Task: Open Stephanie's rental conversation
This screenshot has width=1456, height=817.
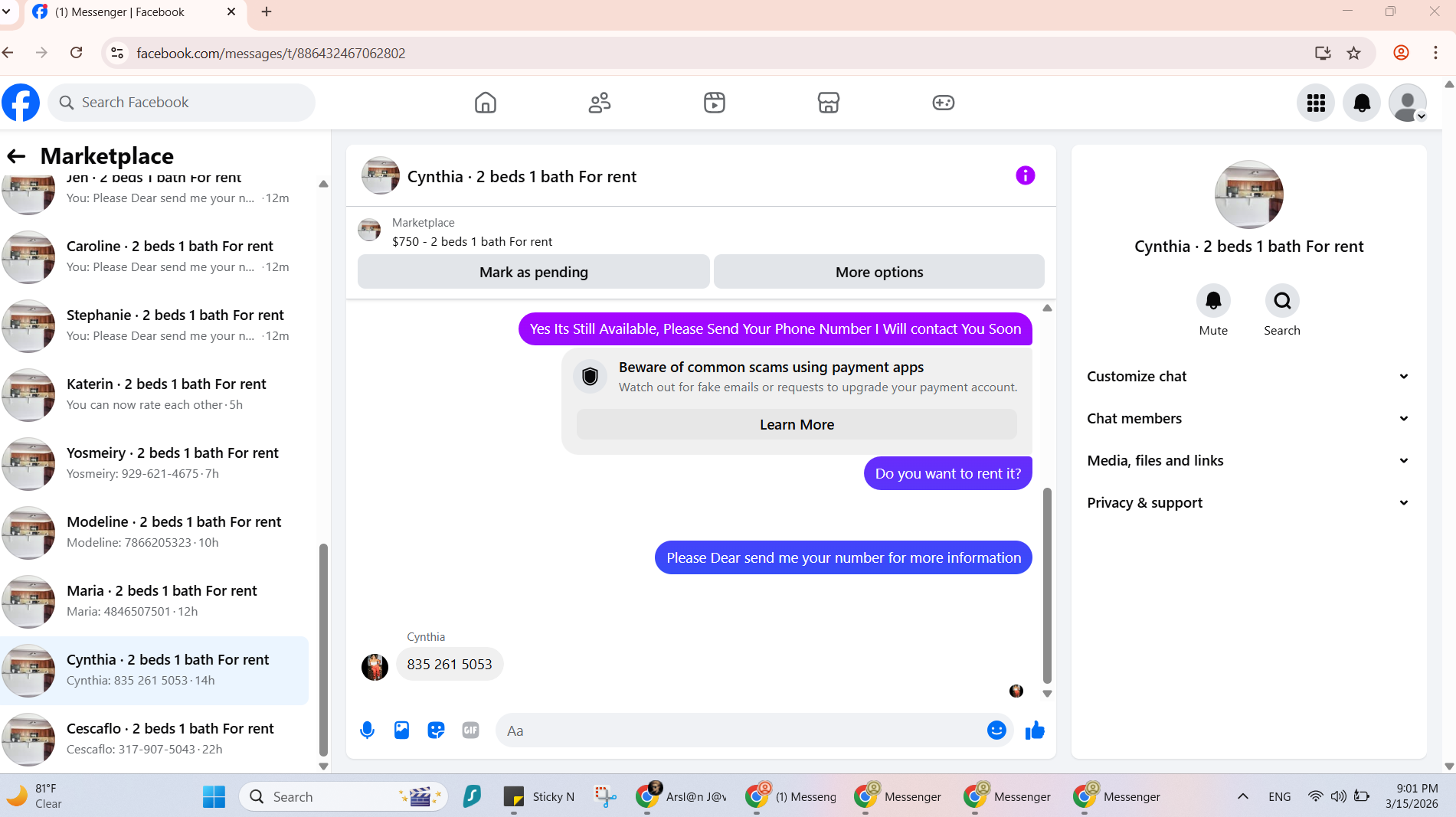Action: point(155,326)
